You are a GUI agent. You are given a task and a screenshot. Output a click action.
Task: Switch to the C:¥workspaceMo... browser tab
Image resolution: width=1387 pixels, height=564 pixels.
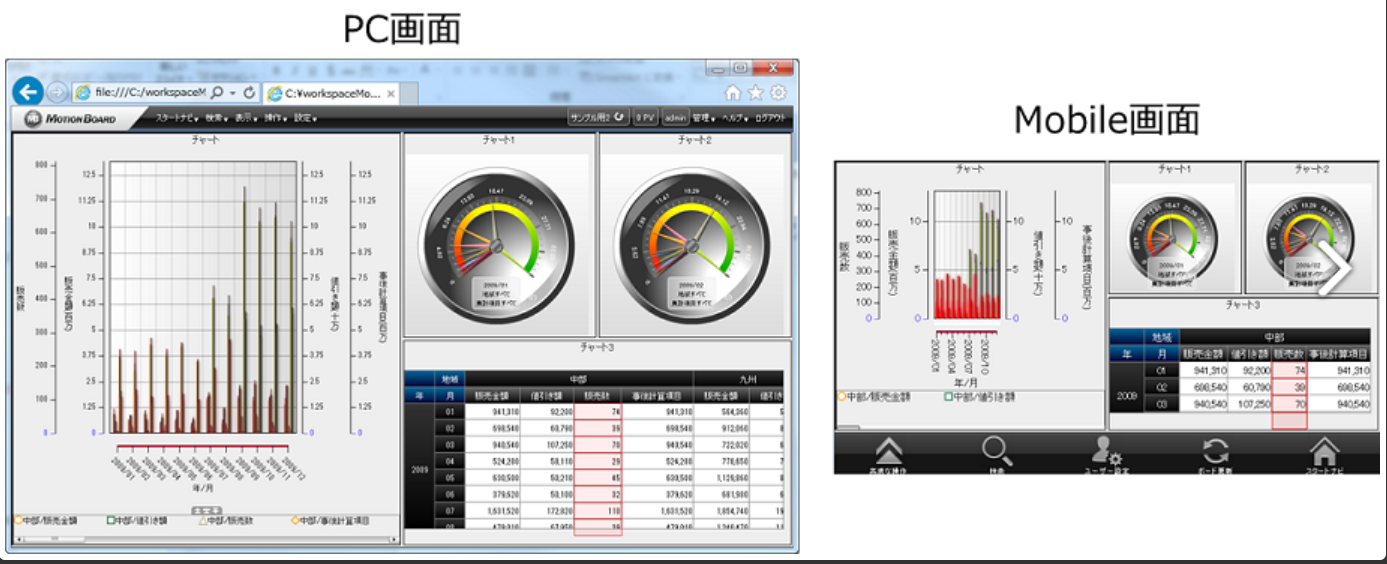pos(330,94)
